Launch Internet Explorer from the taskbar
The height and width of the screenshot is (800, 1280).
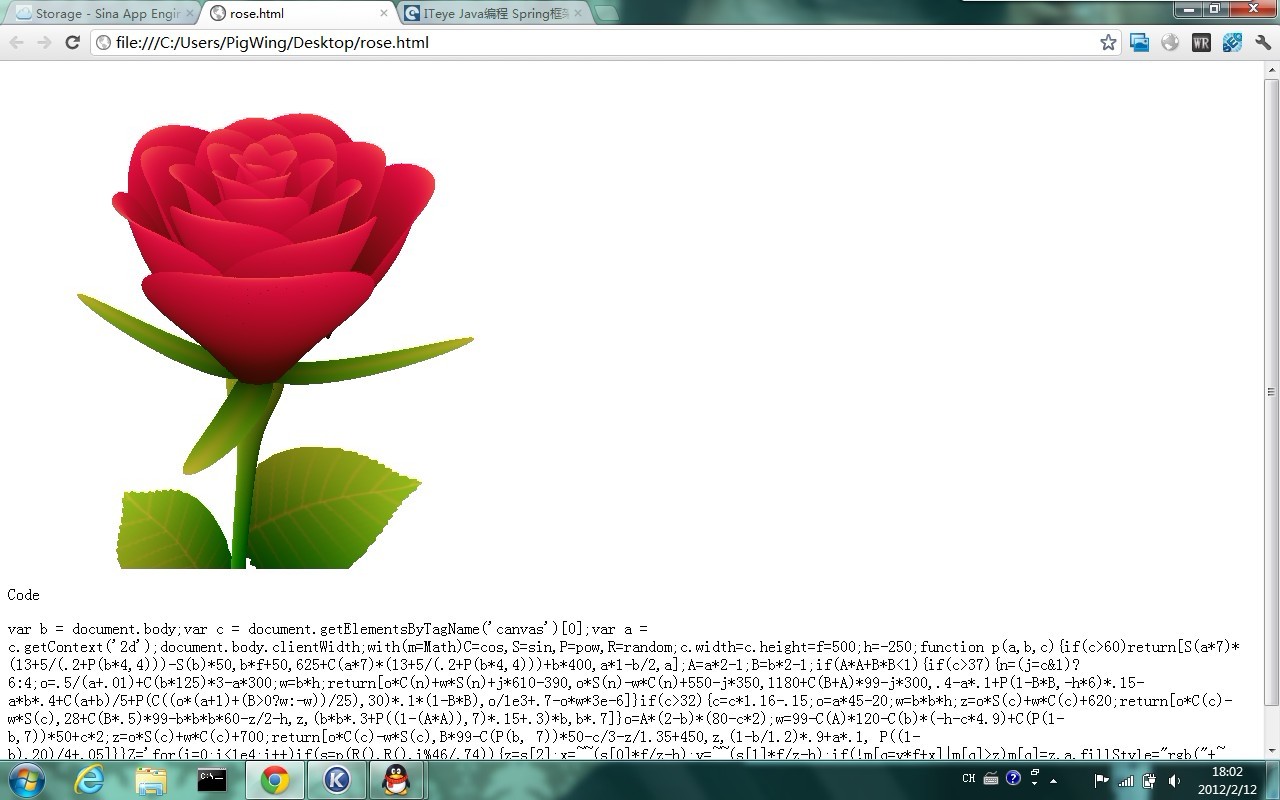pos(89,780)
